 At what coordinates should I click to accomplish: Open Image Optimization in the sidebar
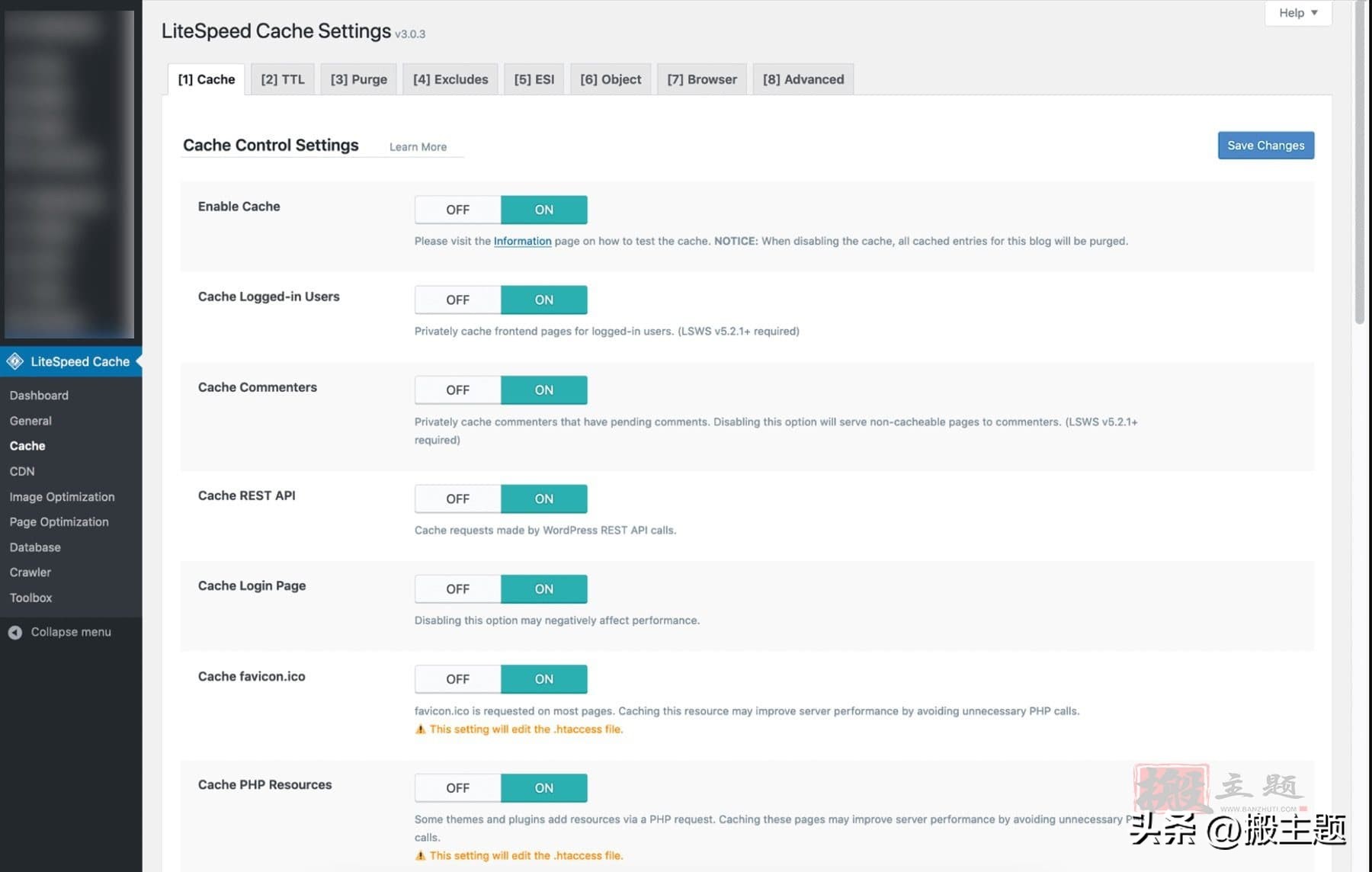tap(62, 497)
